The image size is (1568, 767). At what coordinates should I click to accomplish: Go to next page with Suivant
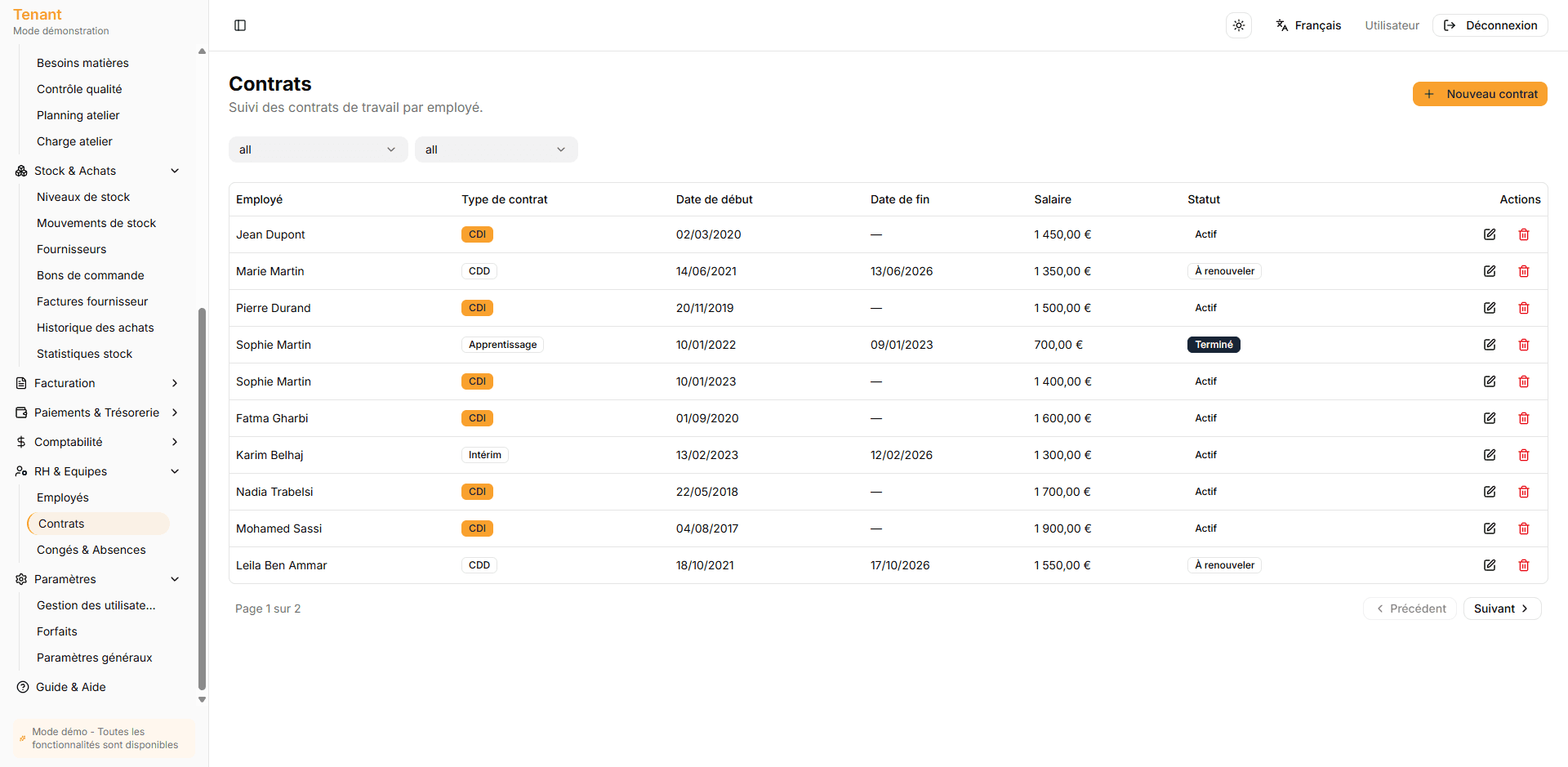click(1502, 609)
